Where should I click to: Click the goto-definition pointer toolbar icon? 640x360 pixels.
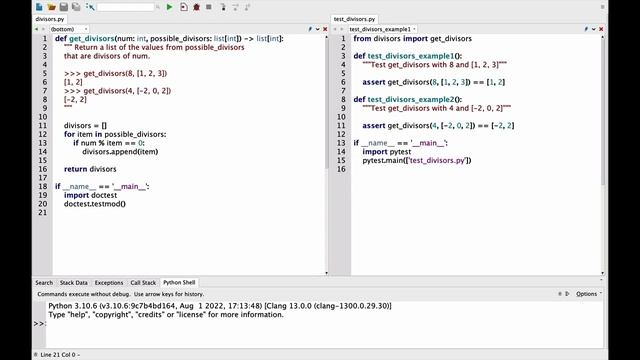coord(90,7)
